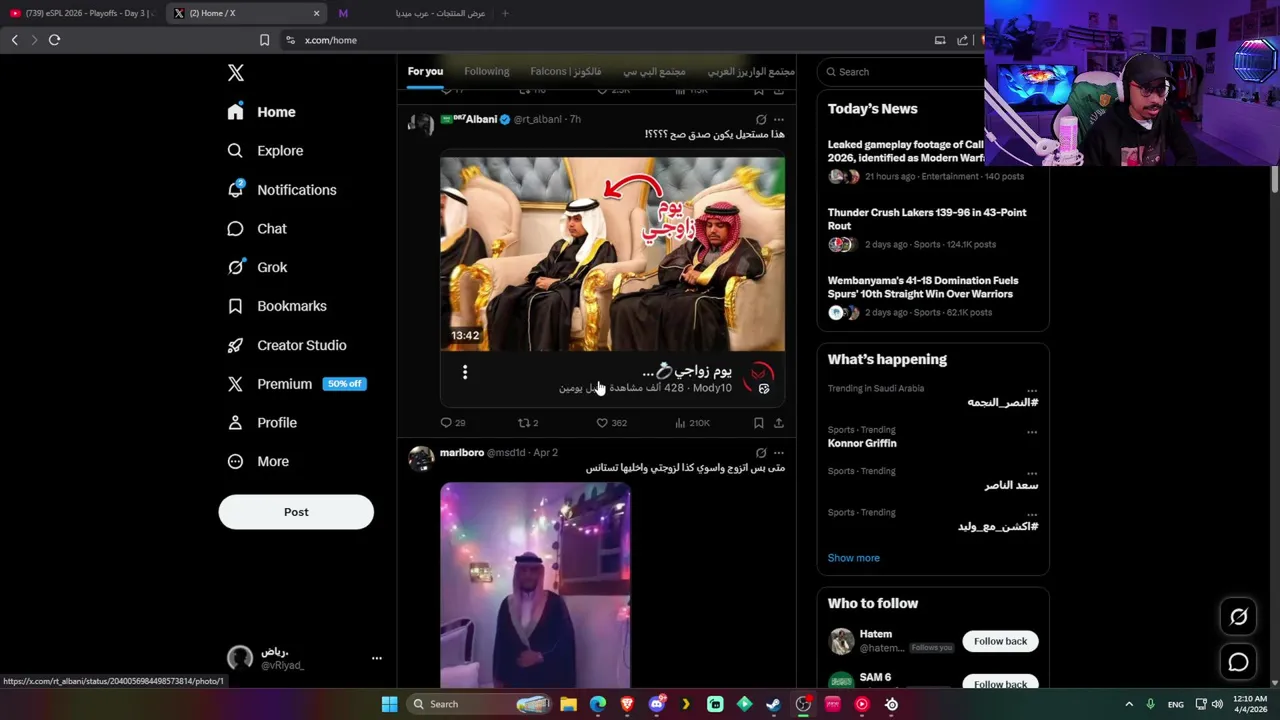Click the X logo in sidebar
The height and width of the screenshot is (720, 1280).
[x=236, y=73]
